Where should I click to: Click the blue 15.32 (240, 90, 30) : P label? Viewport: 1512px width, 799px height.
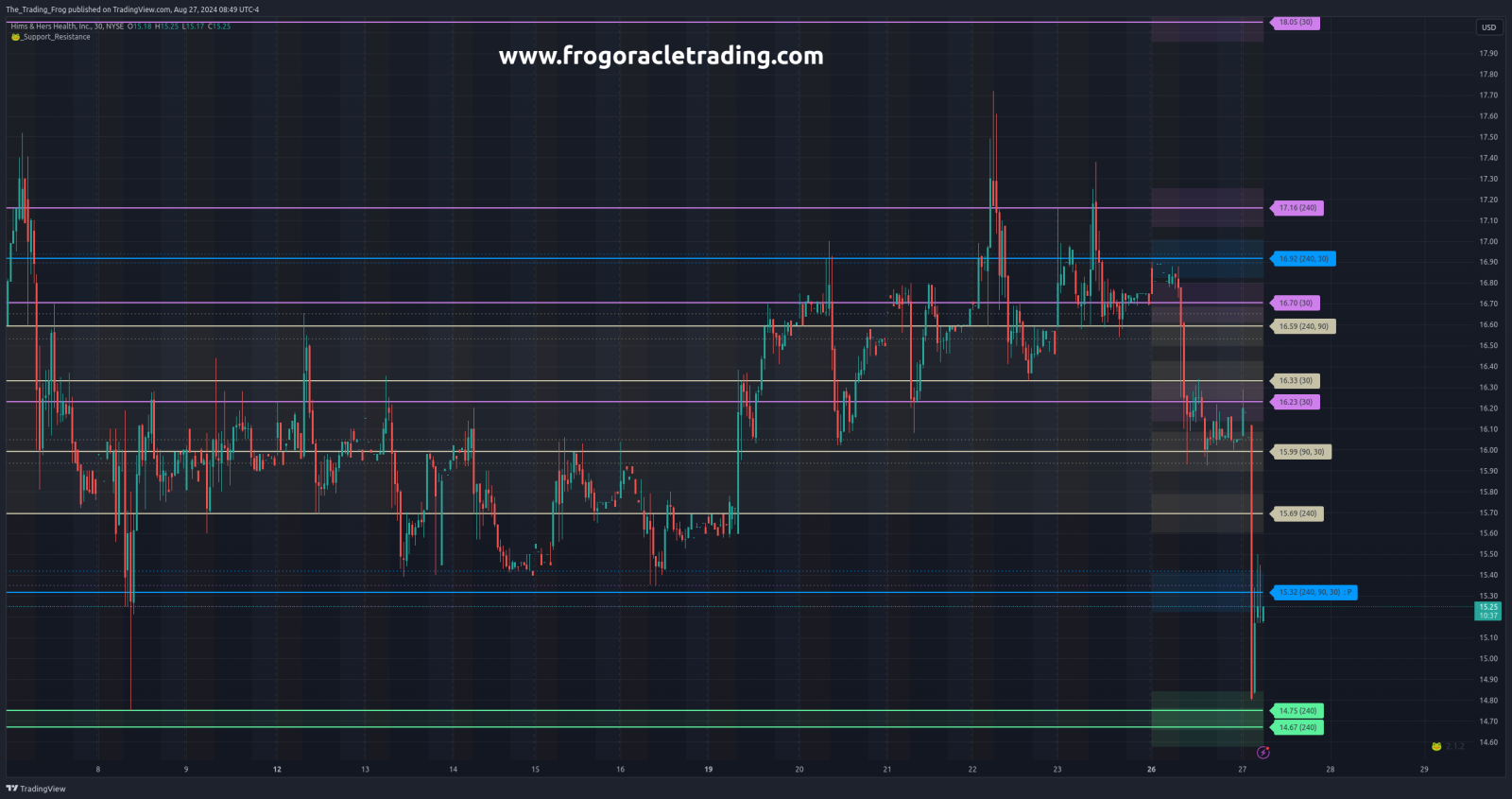pyautogui.click(x=1314, y=593)
